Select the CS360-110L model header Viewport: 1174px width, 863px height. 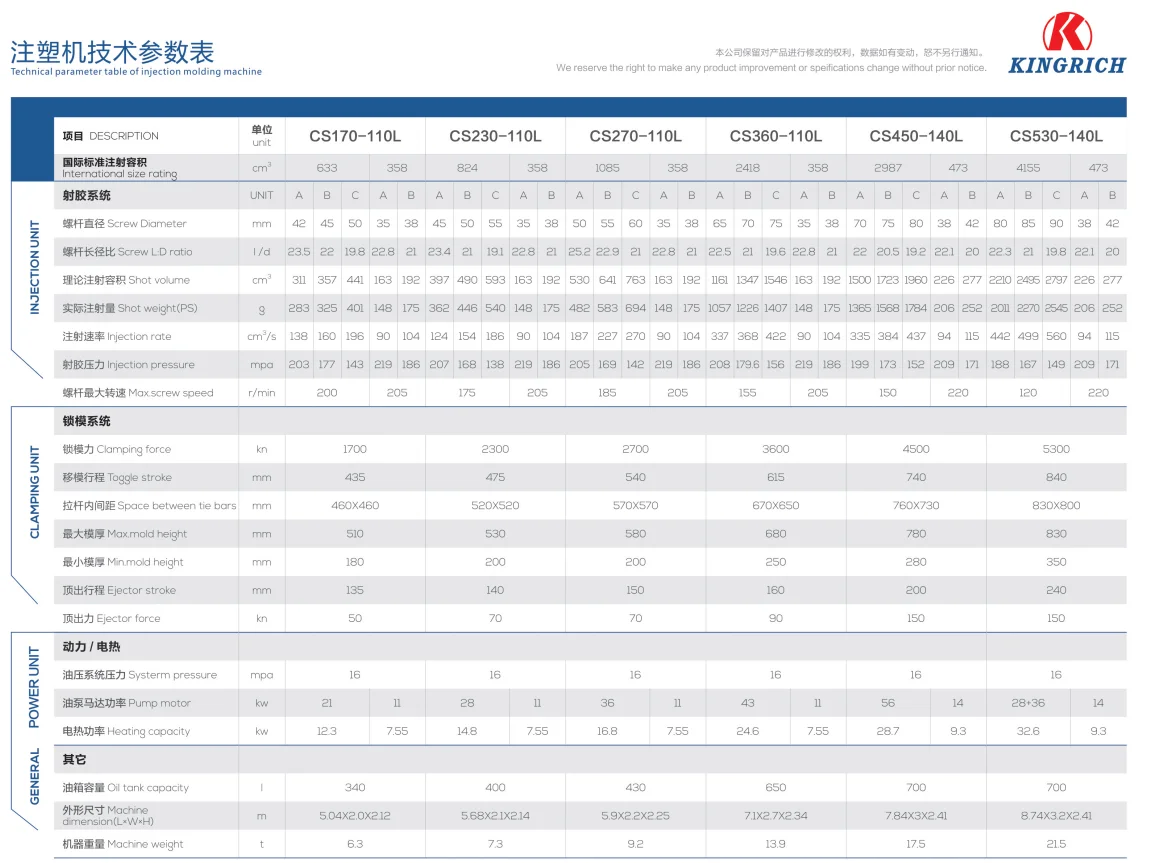click(x=775, y=136)
